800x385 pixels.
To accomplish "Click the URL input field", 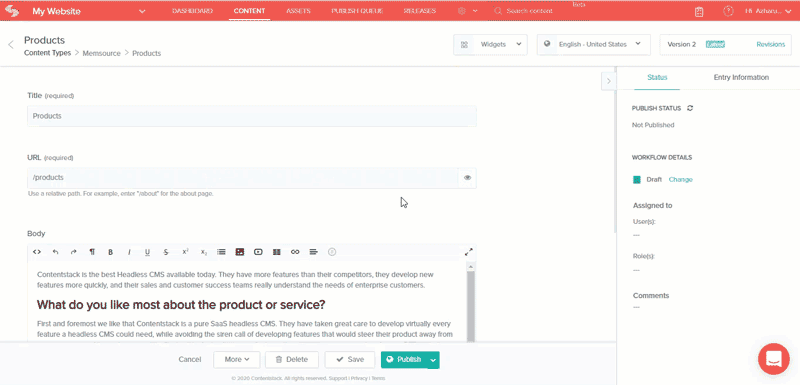I will click(243, 178).
